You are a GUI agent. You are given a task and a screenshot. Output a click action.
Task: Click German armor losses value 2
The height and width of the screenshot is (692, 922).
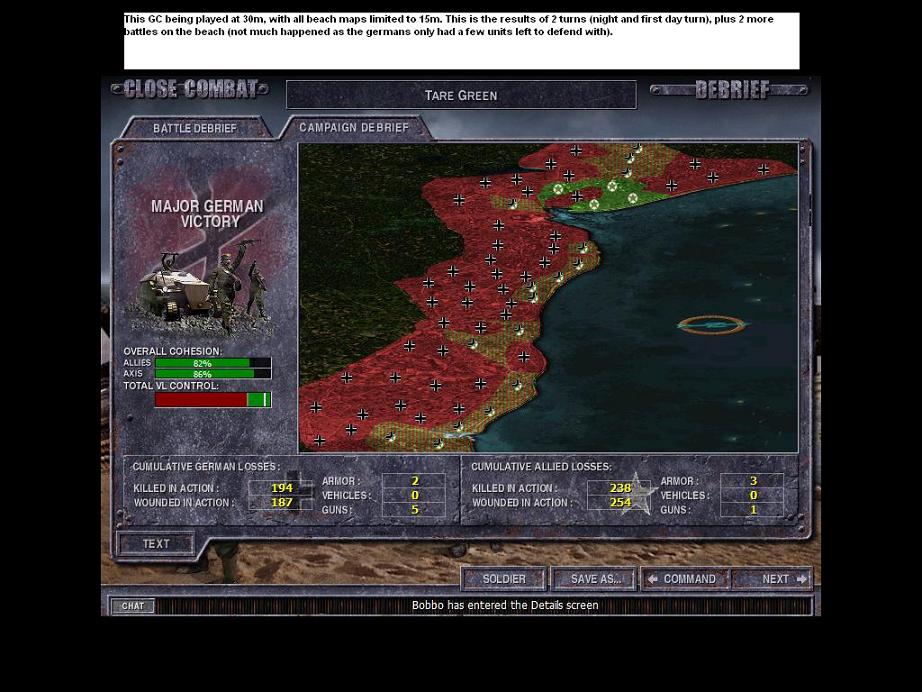pos(415,481)
